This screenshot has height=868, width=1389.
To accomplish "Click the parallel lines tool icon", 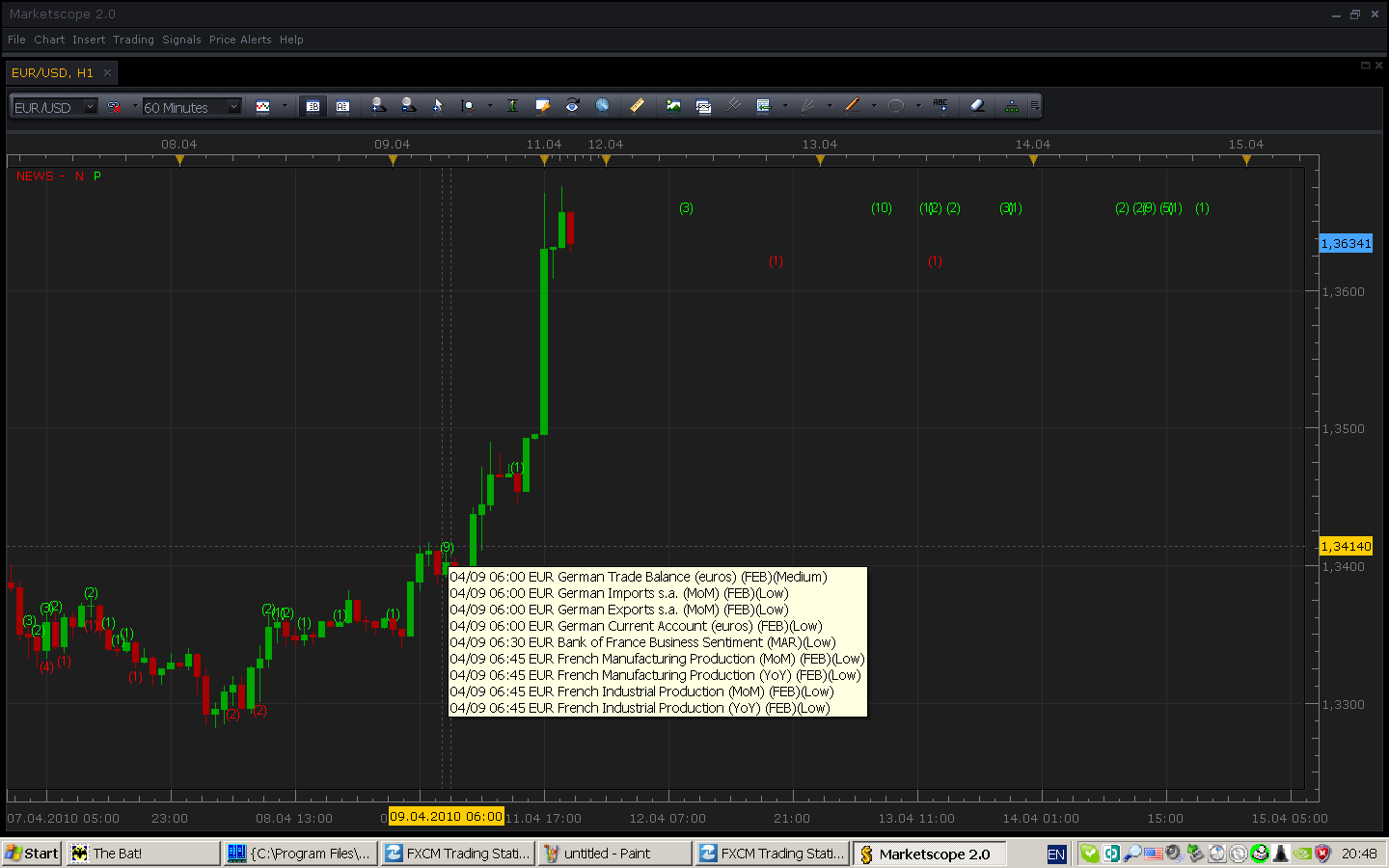I will tap(733, 105).
